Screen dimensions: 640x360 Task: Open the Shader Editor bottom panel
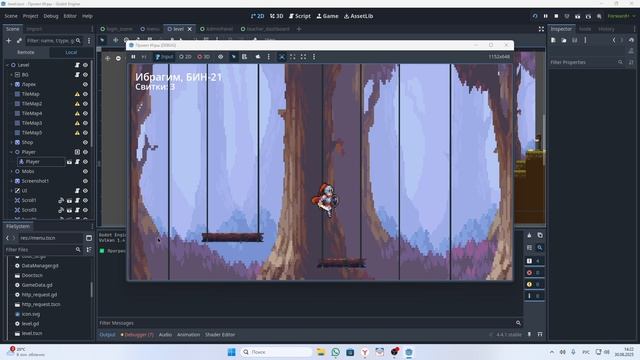coord(220,335)
